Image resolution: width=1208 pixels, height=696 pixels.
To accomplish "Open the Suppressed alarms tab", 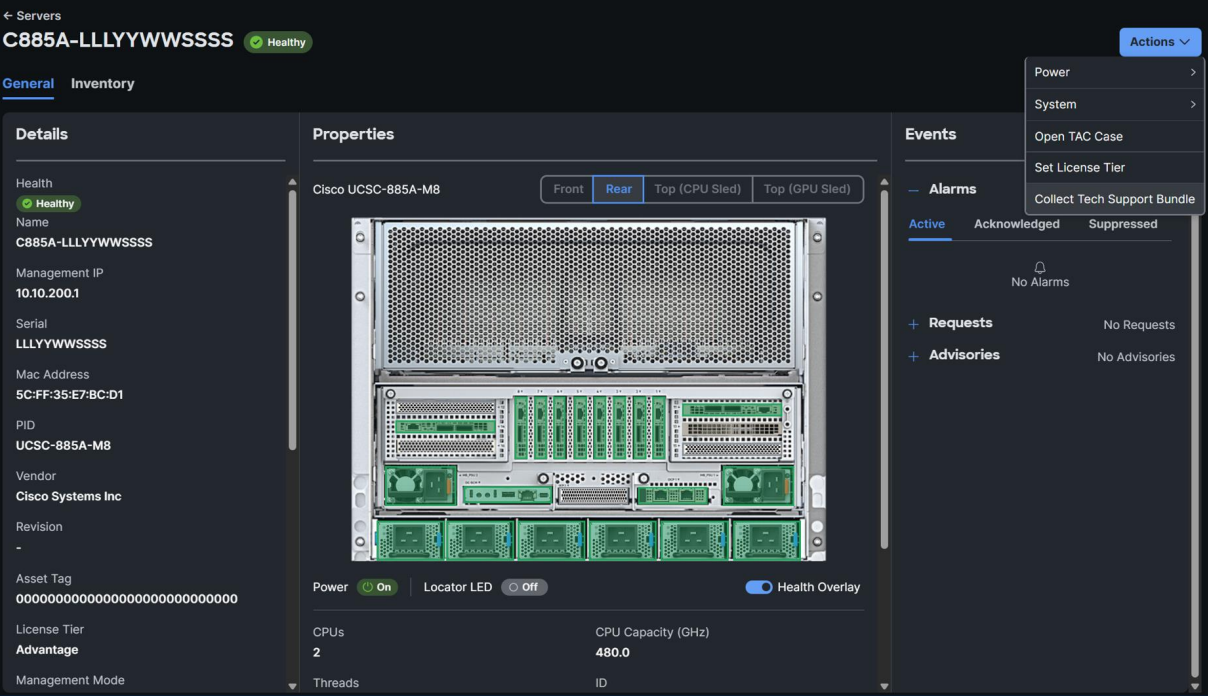I will 1123,224.
